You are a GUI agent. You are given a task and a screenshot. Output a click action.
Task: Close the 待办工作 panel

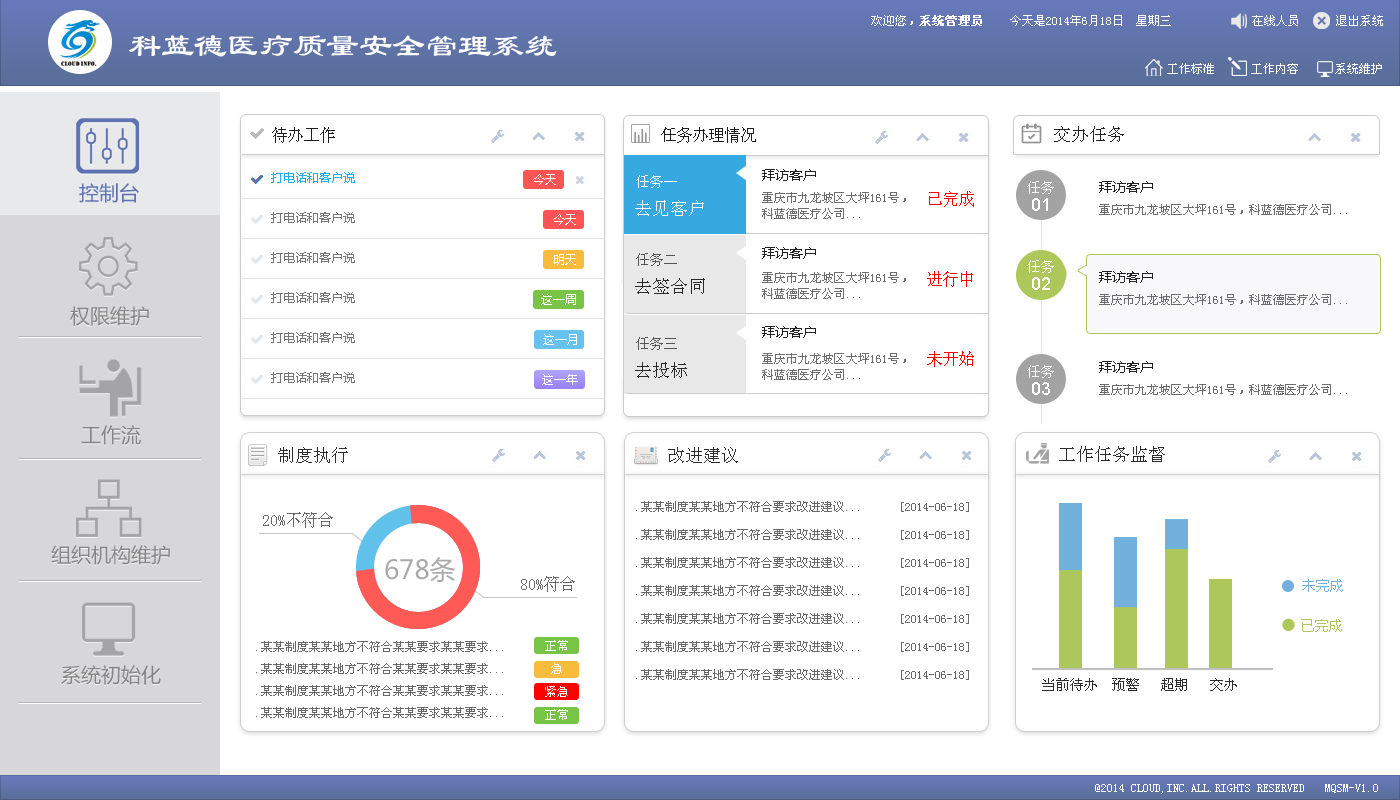(580, 137)
